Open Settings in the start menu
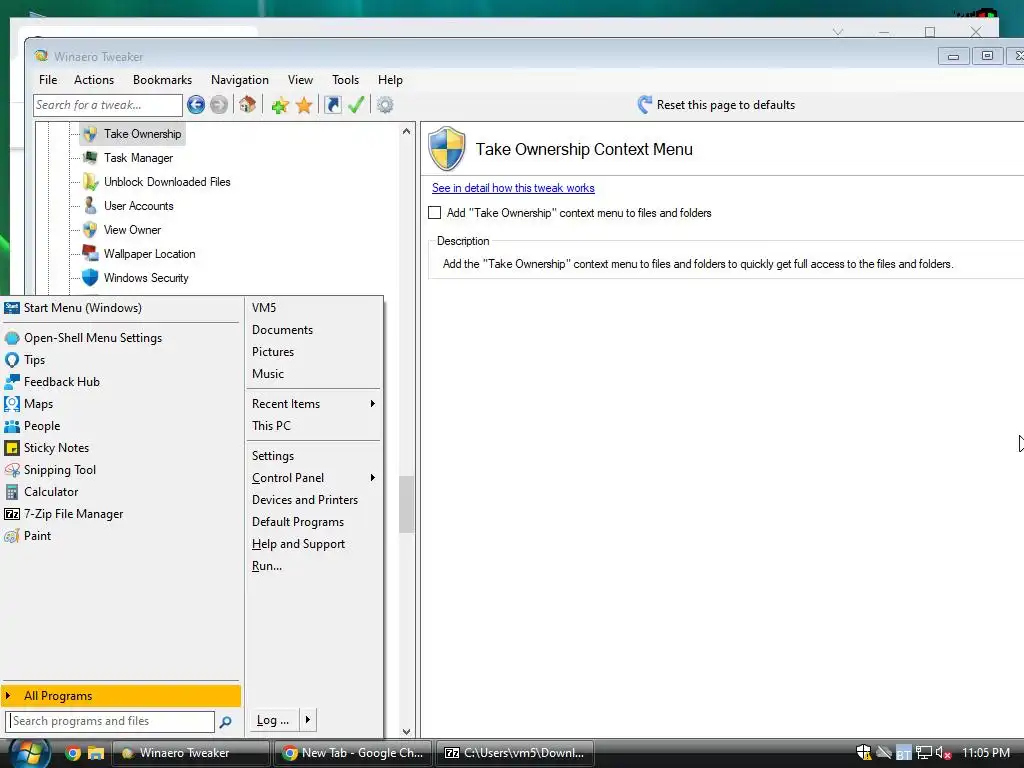 [273, 456]
